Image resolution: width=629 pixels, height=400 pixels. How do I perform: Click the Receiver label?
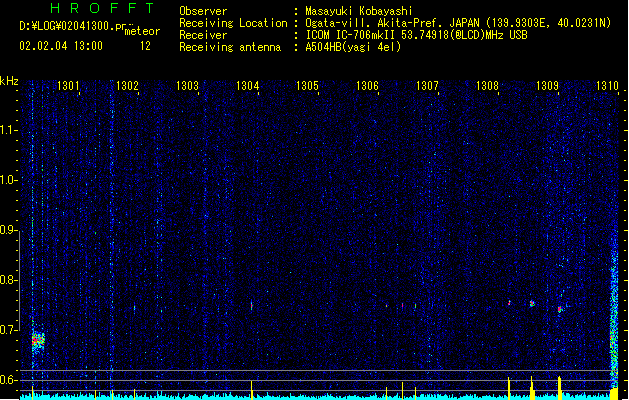203,35
